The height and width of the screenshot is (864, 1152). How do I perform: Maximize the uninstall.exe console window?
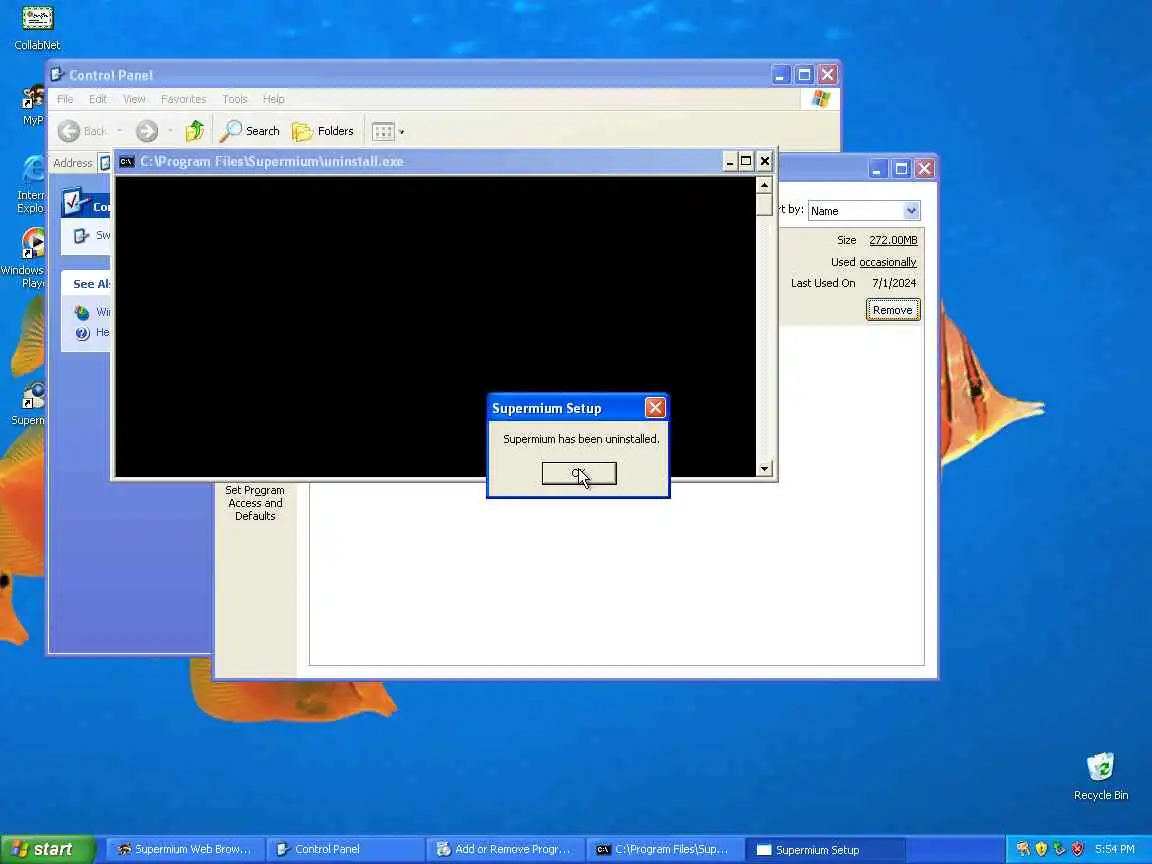746,162
